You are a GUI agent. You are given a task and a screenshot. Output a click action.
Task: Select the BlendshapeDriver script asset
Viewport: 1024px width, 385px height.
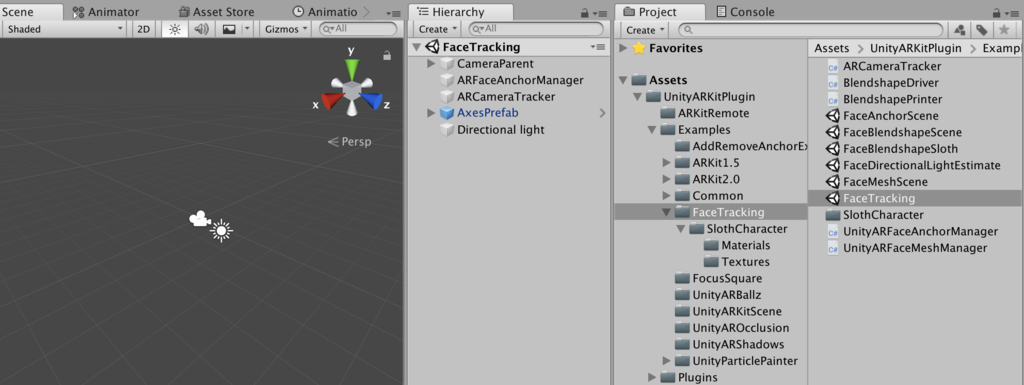click(x=891, y=83)
